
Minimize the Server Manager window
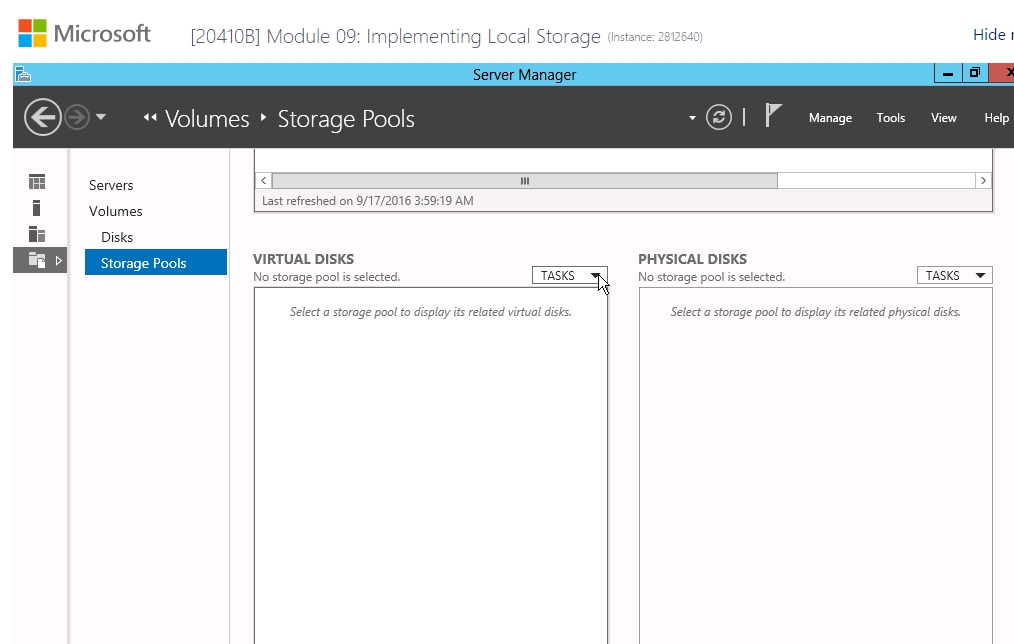[947, 73]
